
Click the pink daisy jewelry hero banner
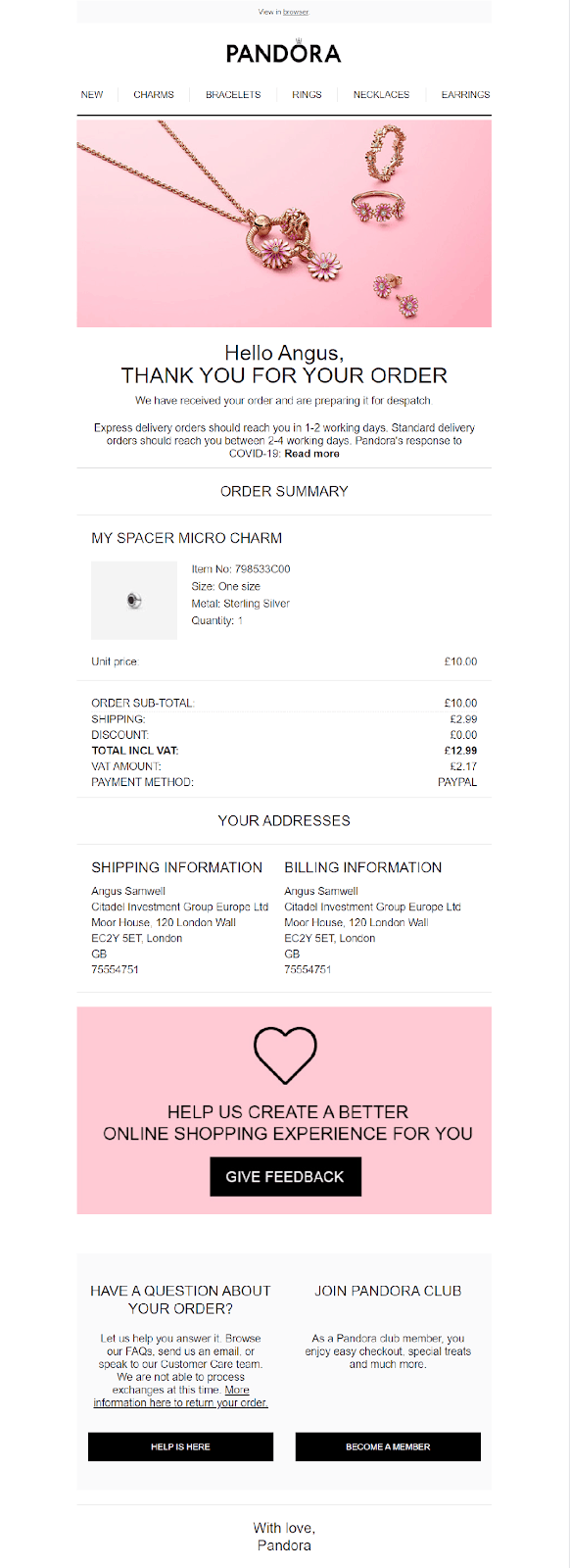pyautogui.click(x=284, y=223)
